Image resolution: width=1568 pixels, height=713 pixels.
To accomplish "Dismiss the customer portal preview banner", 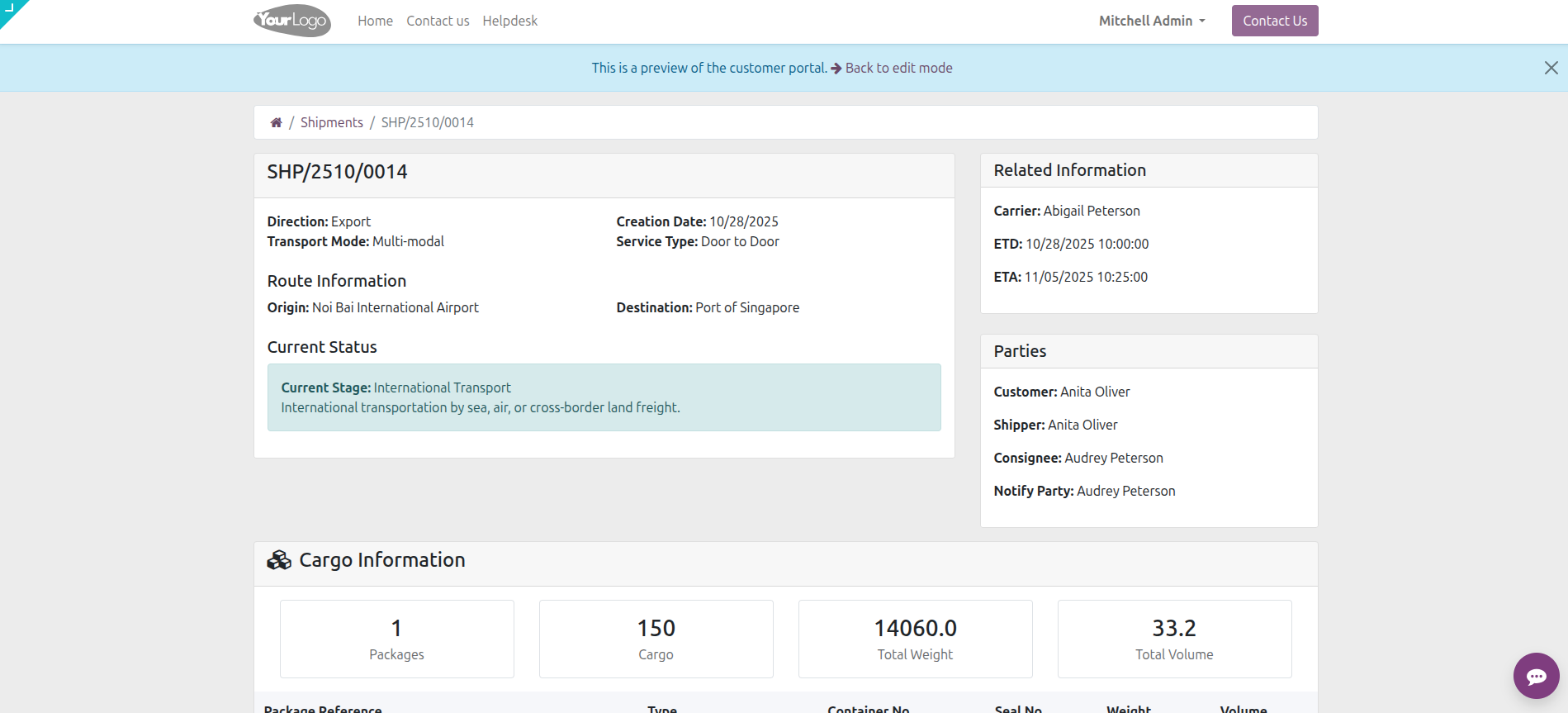I will coord(1551,68).
